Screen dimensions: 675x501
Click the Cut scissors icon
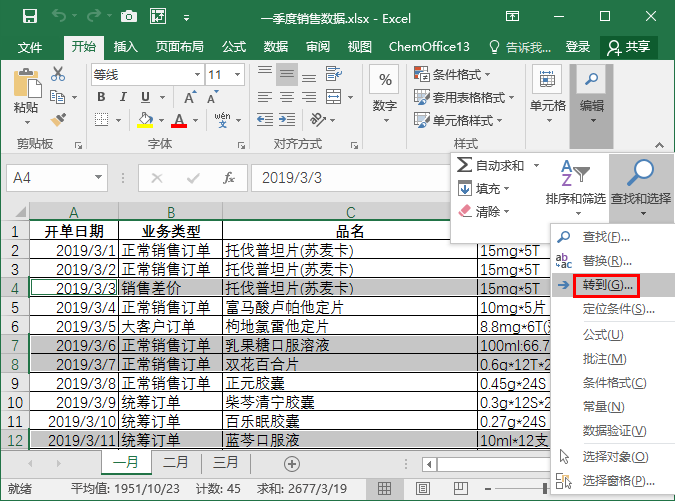58,74
